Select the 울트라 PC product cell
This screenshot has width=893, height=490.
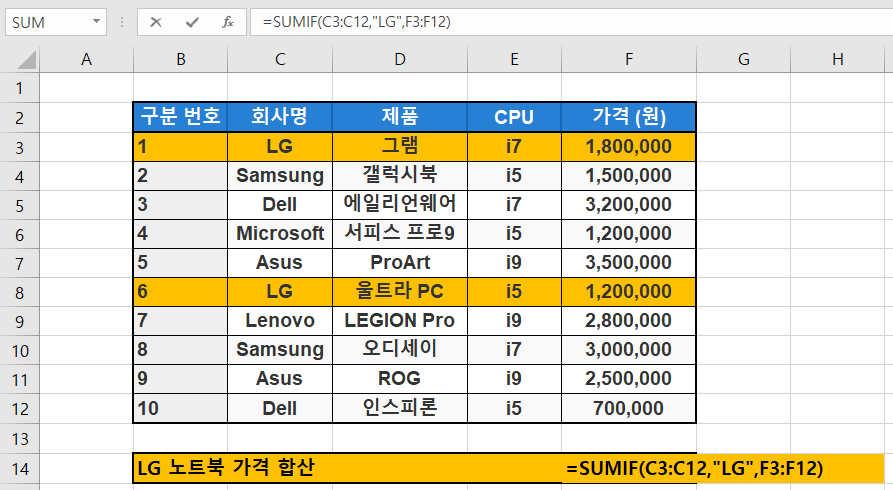coord(400,292)
